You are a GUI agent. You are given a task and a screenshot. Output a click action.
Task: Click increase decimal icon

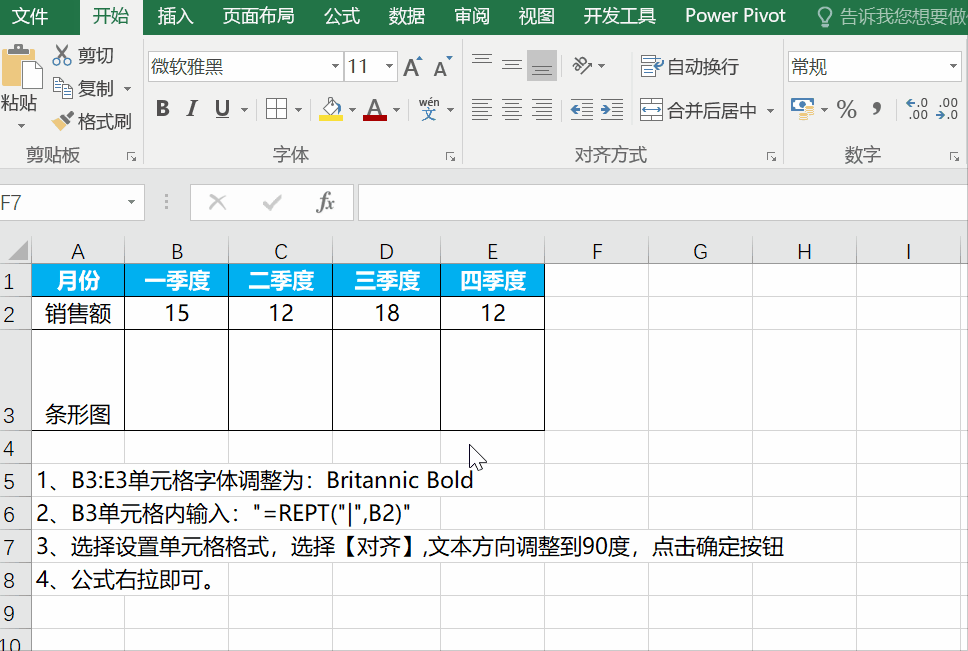[x=917, y=109]
